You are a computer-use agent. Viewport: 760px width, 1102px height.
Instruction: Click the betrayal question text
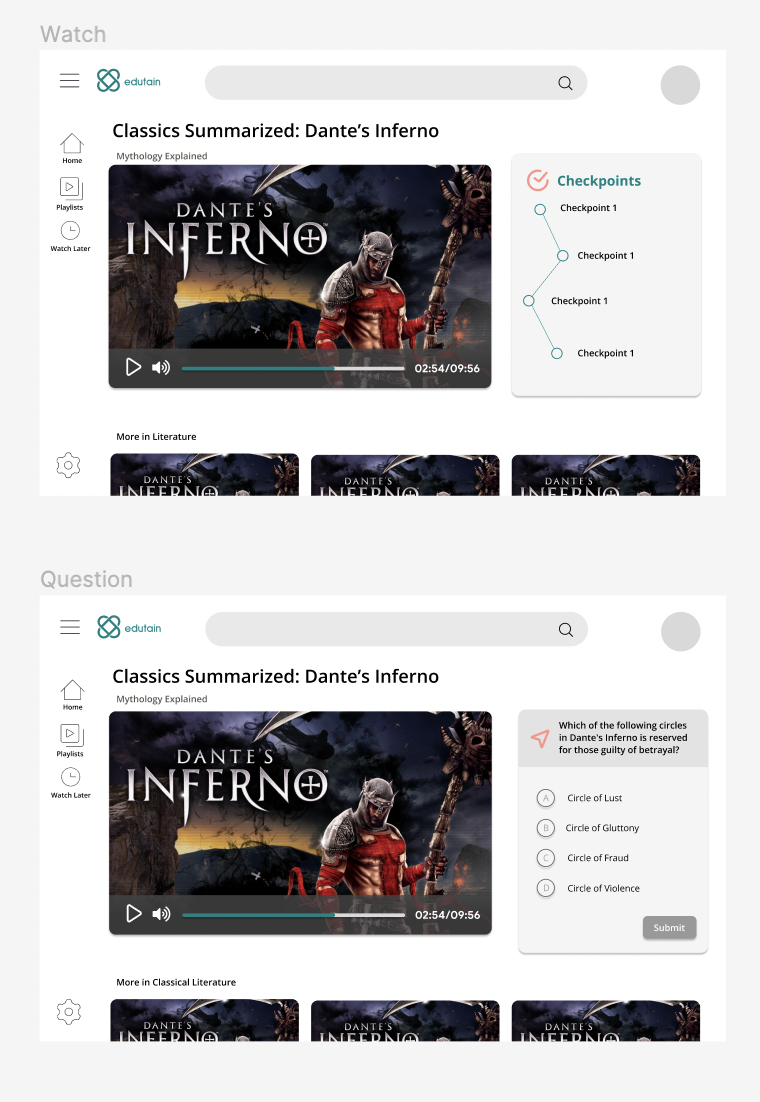click(623, 737)
